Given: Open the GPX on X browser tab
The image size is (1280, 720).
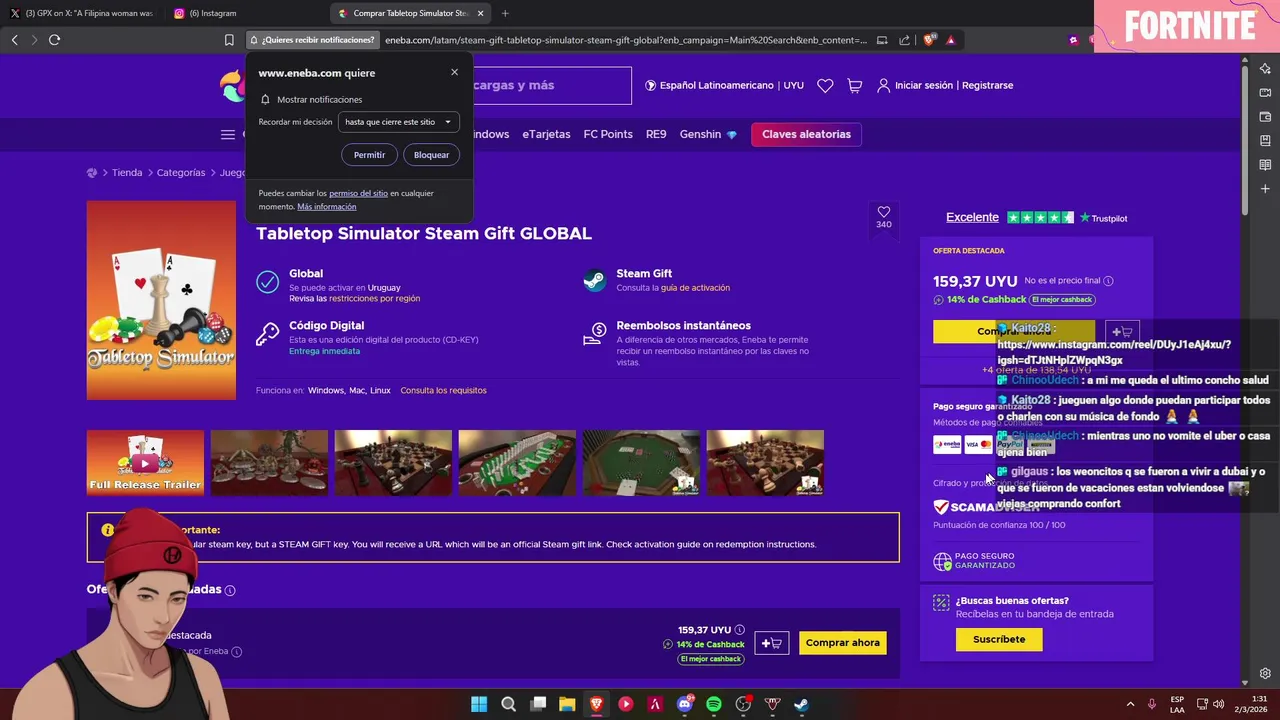Looking at the screenshot, I should click(82, 13).
